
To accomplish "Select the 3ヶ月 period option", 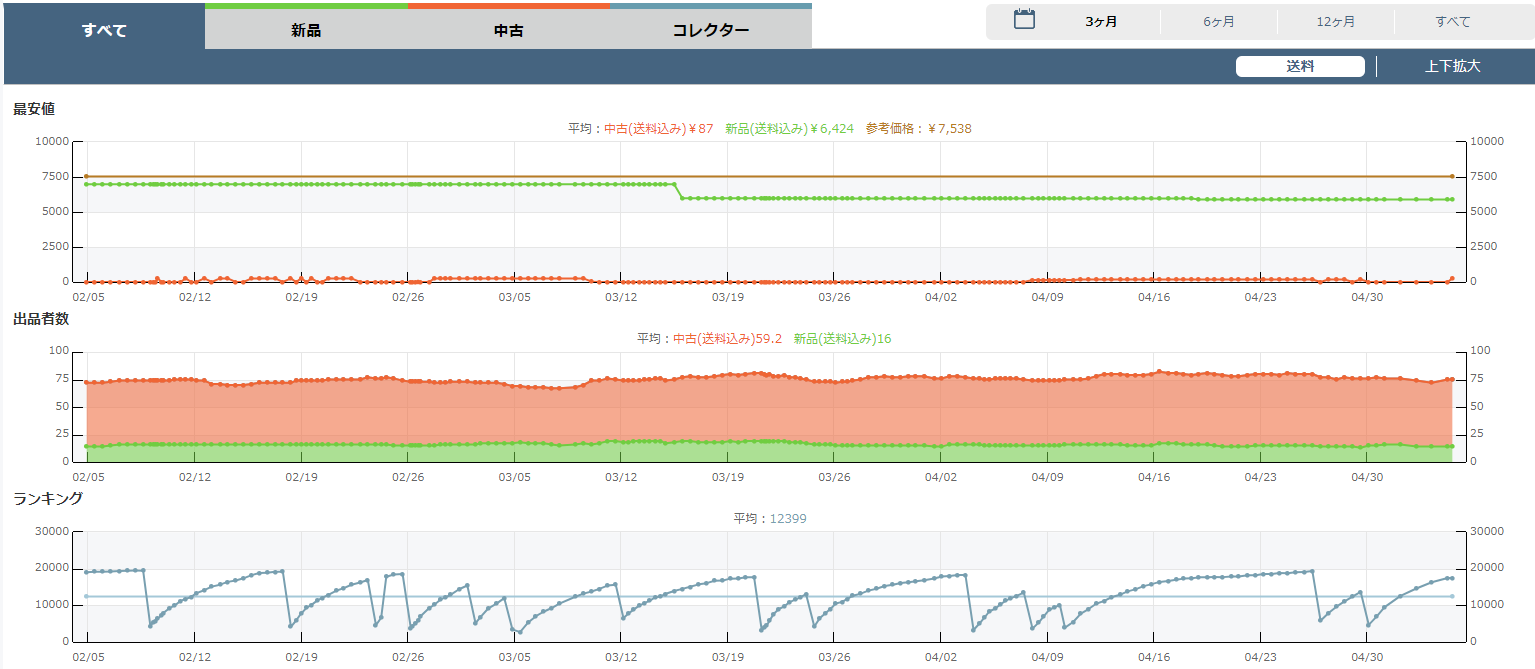I will click(1101, 22).
